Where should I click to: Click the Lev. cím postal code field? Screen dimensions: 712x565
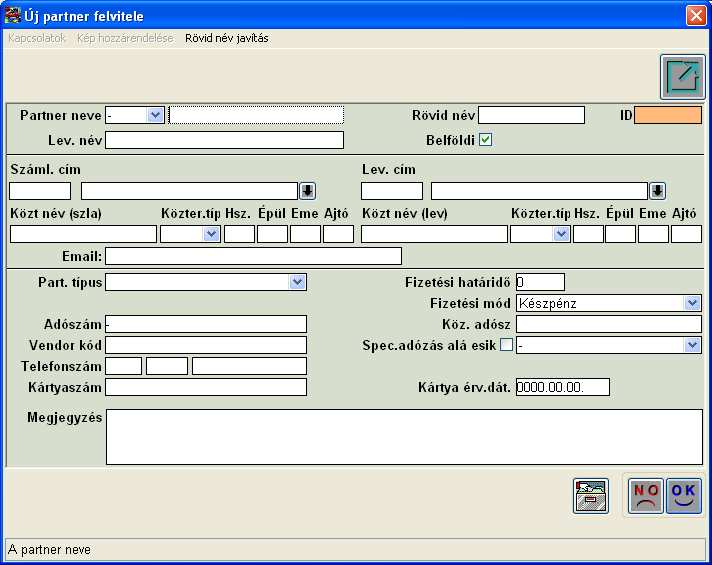[x=392, y=191]
